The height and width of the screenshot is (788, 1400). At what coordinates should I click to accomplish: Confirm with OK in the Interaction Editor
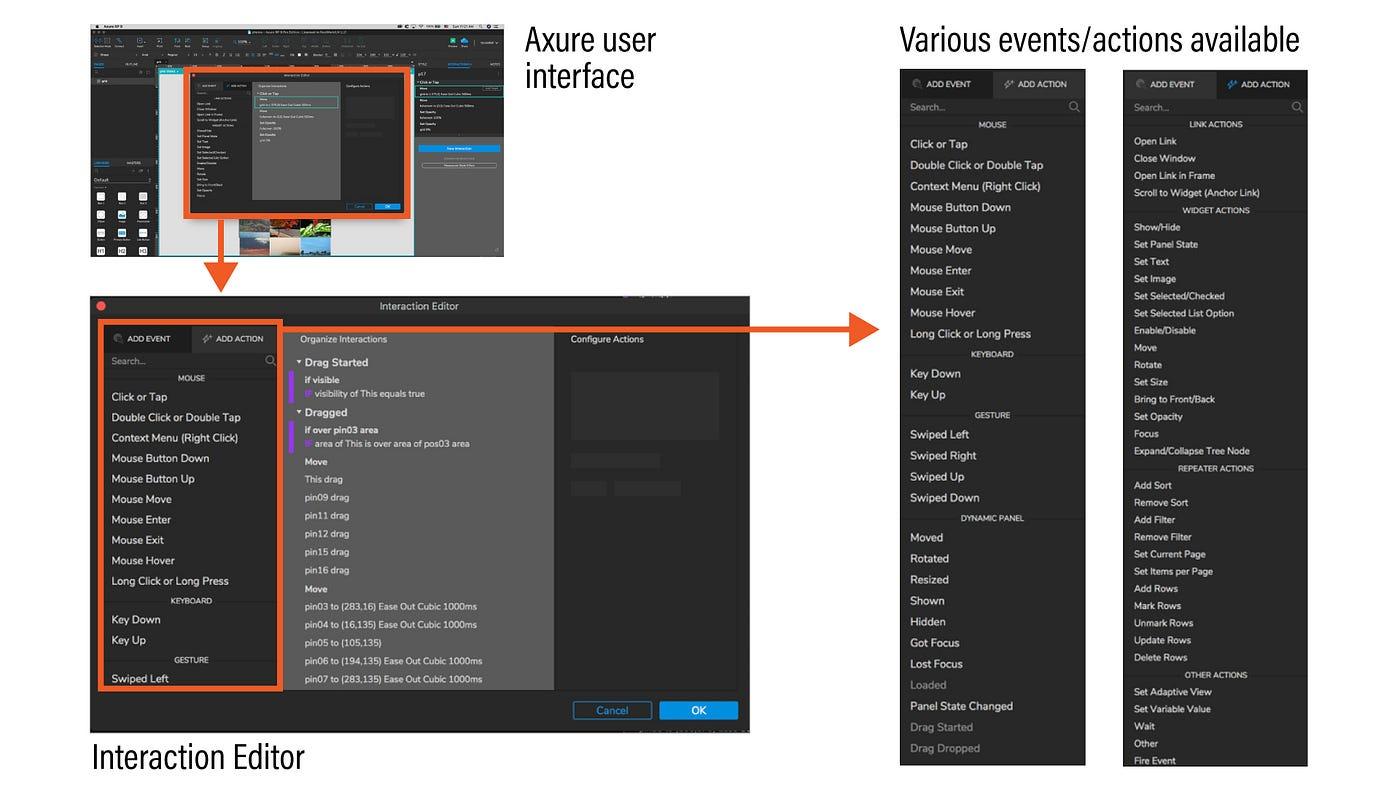698,710
